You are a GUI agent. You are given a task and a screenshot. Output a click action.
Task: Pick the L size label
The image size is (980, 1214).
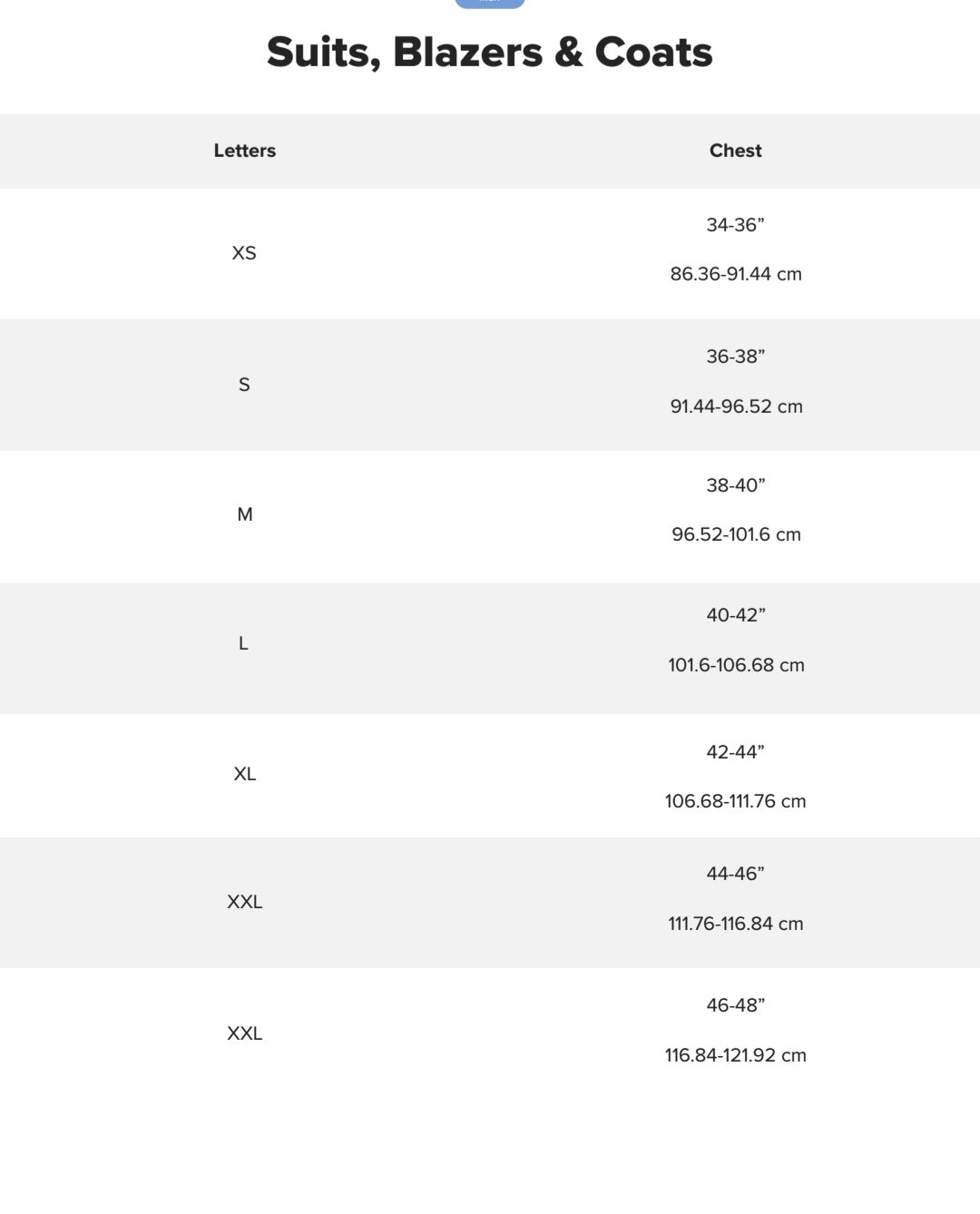pos(243,643)
